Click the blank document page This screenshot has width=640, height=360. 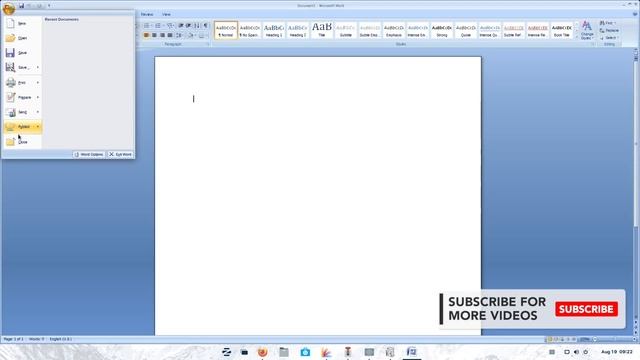point(318,196)
